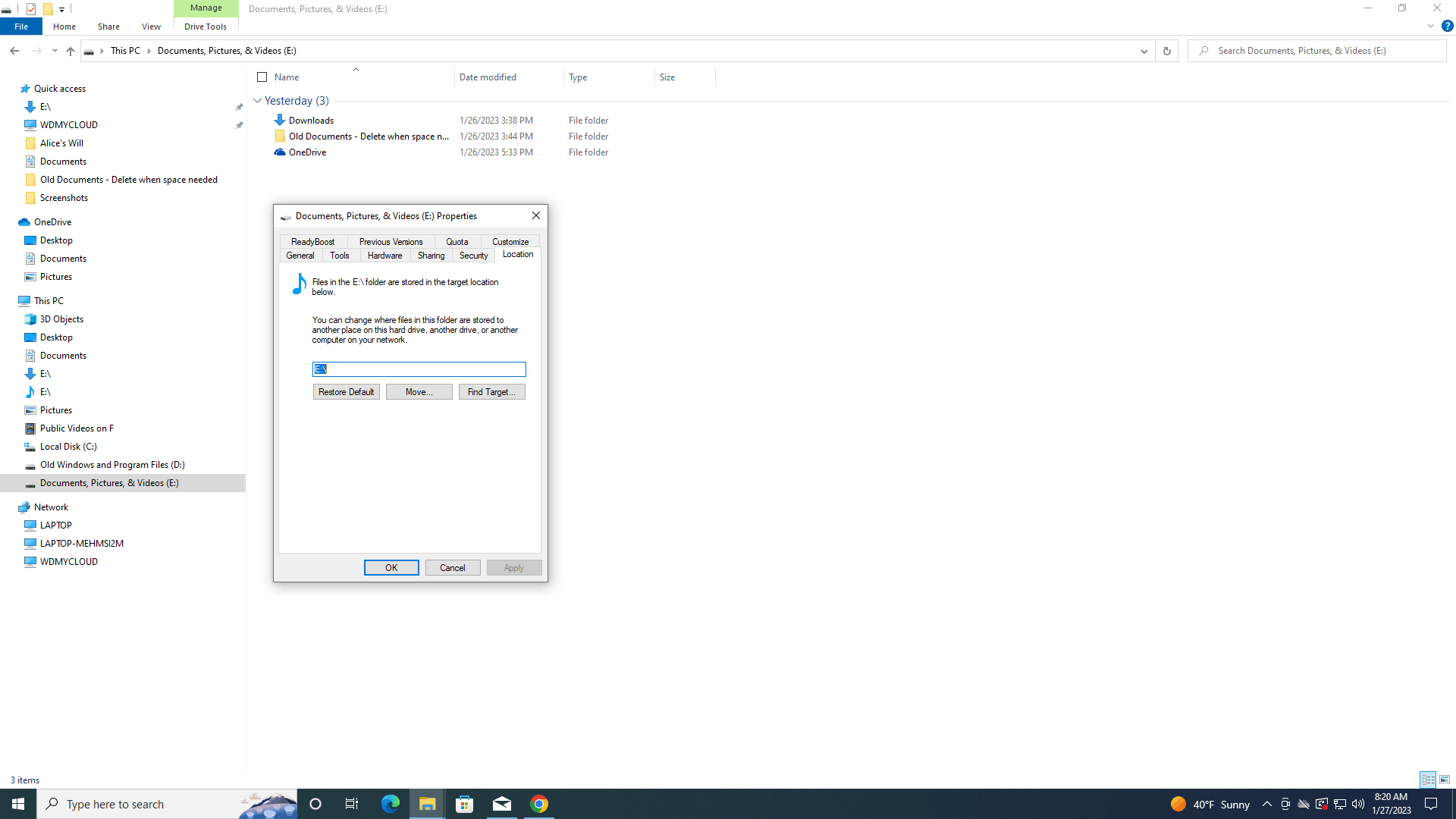Click the Refresh button in address bar
Image resolution: width=1456 pixels, height=819 pixels.
point(1166,51)
